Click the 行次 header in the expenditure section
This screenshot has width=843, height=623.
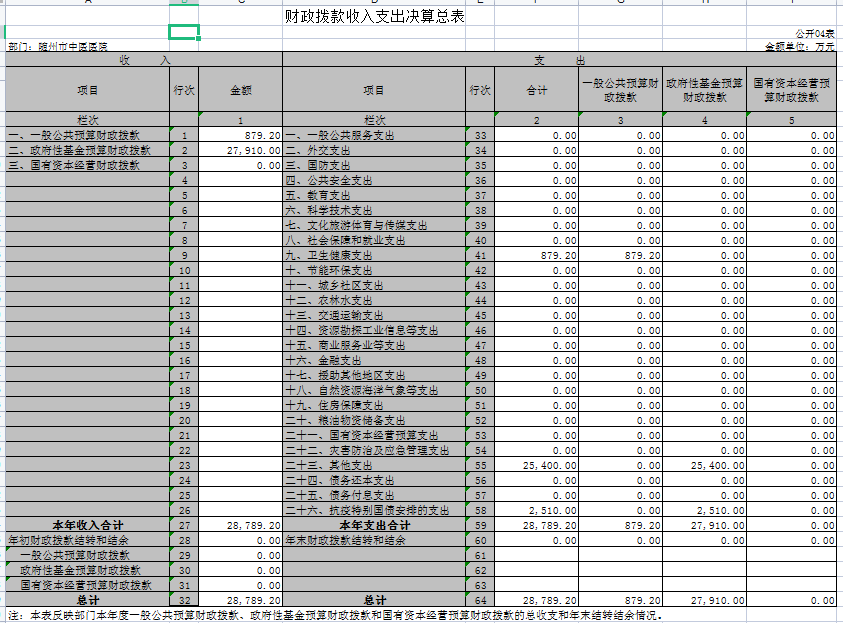478,88
